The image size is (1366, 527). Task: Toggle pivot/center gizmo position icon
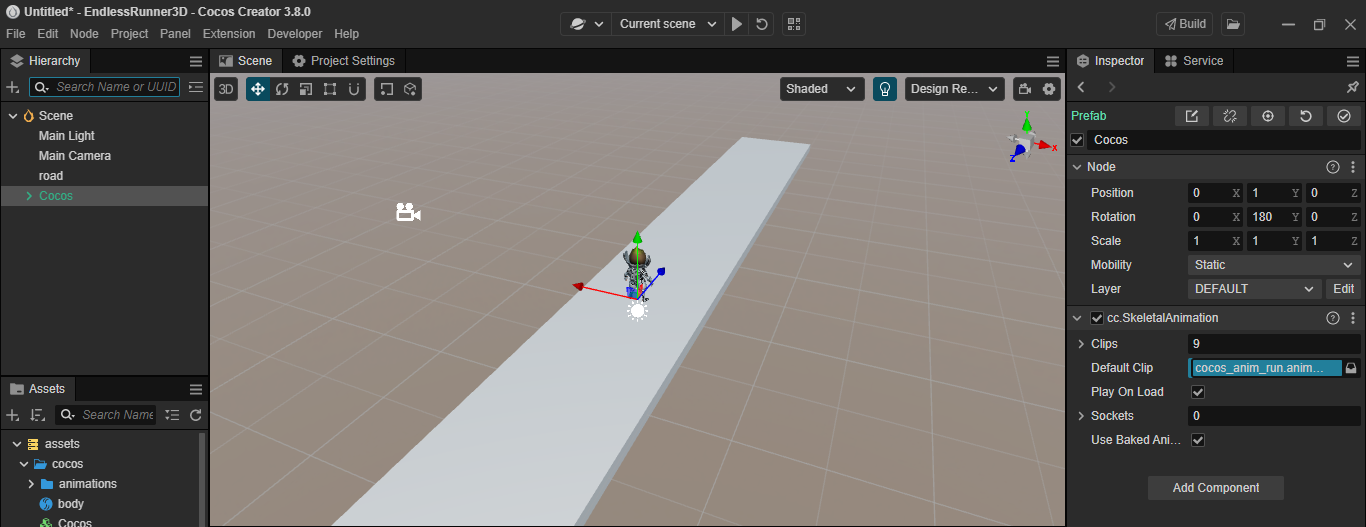pos(386,89)
